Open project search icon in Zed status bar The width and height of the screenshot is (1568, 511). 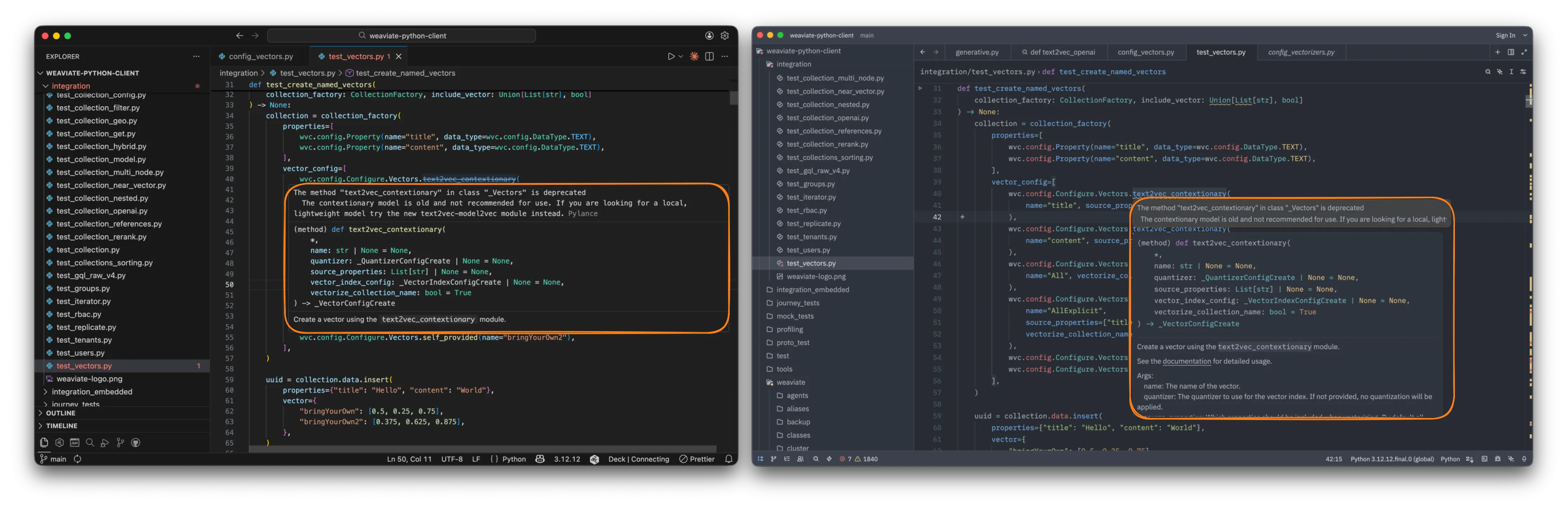pyautogui.click(x=816, y=459)
